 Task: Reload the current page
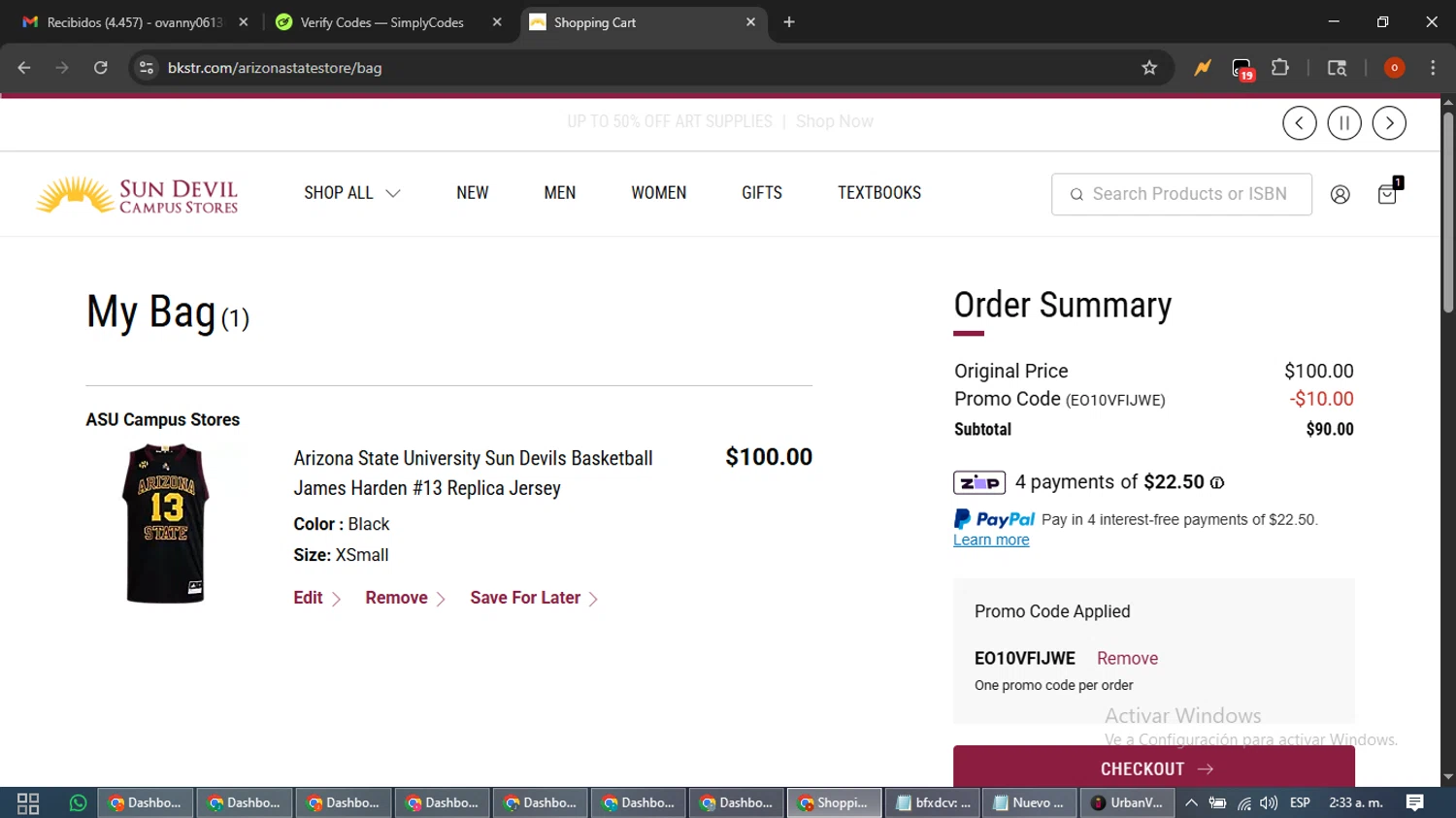[x=100, y=68]
